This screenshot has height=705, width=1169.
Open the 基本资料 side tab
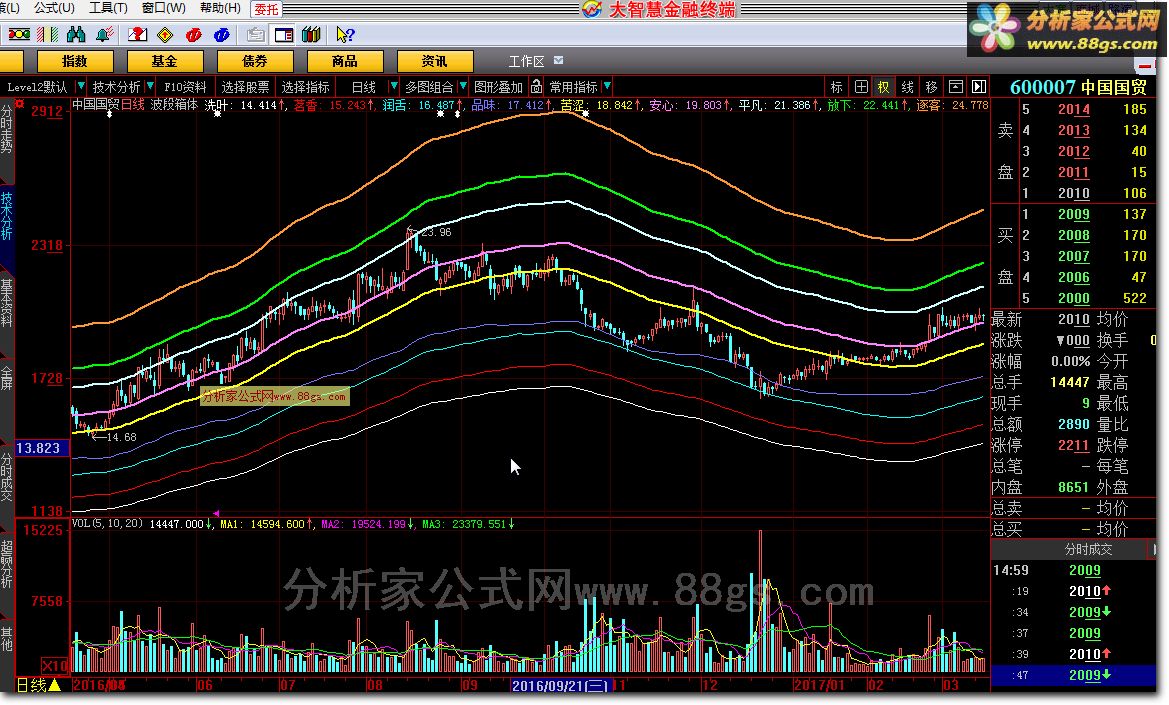pos(7,303)
